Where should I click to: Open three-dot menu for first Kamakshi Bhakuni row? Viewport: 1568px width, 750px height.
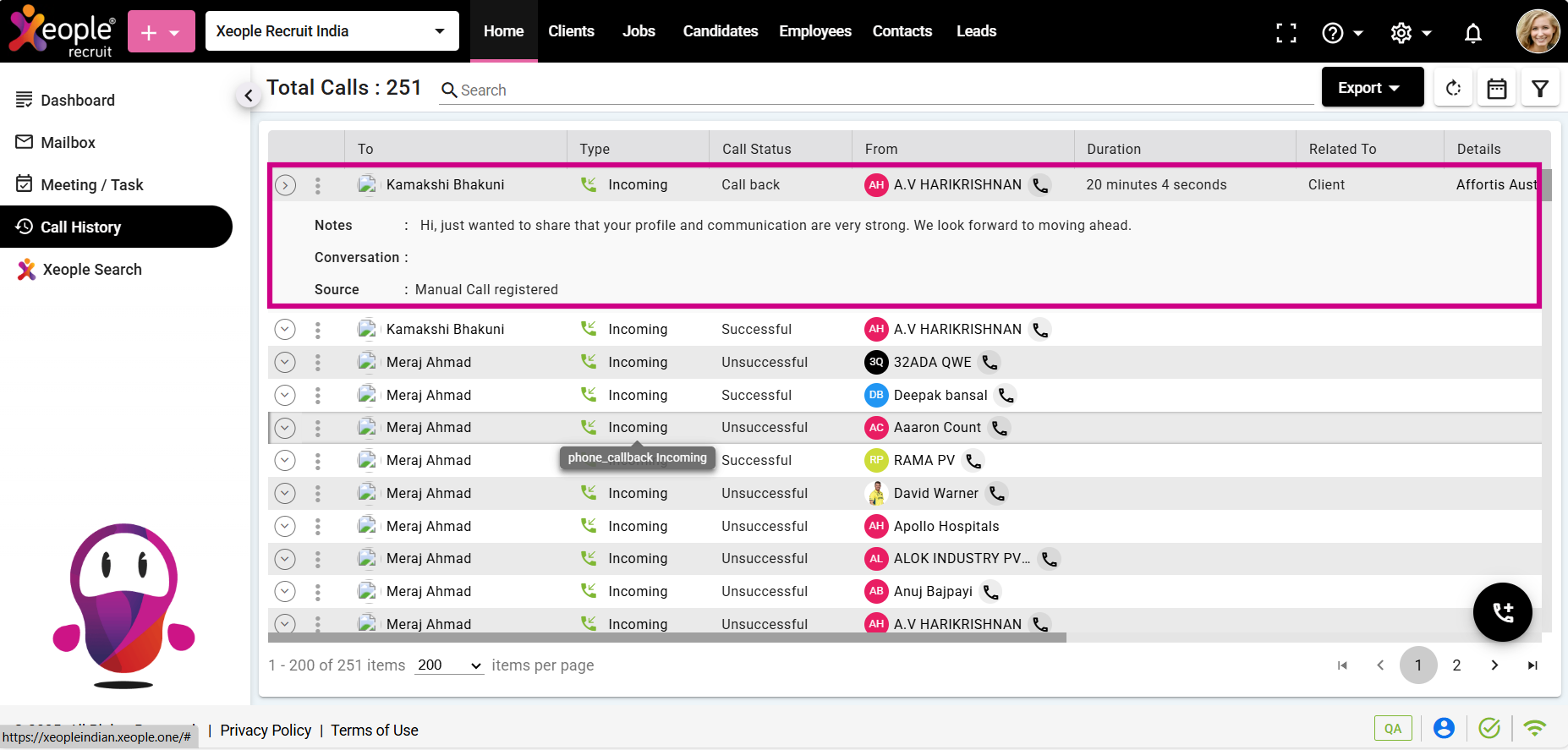click(x=318, y=185)
